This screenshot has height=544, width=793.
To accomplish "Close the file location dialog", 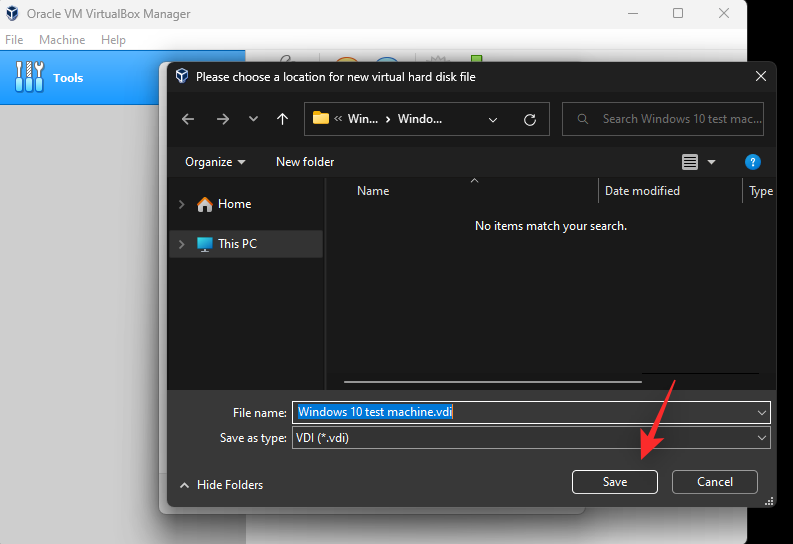I will (x=761, y=76).
